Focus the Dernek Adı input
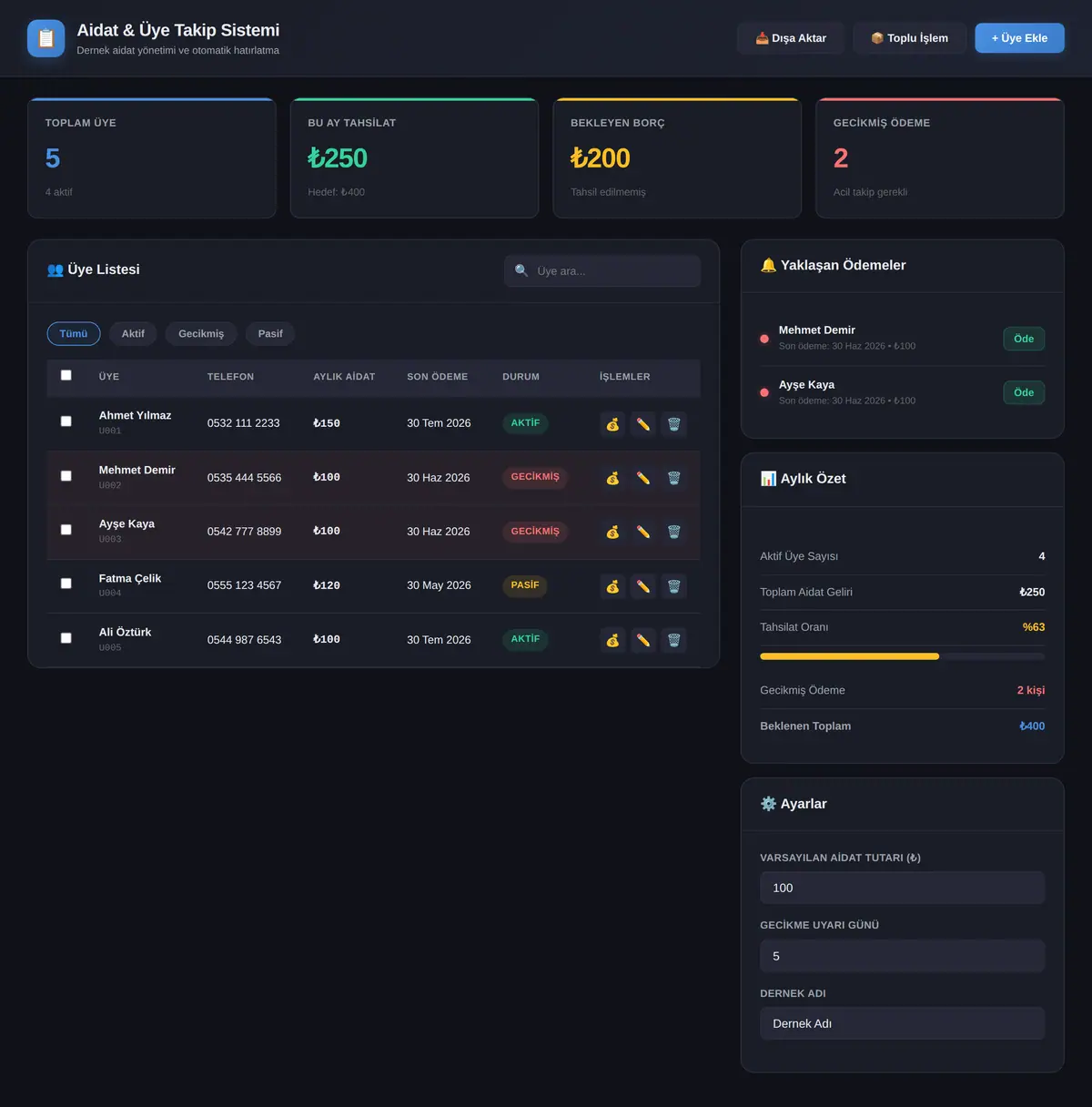Image resolution: width=1092 pixels, height=1107 pixels. 902,1023
